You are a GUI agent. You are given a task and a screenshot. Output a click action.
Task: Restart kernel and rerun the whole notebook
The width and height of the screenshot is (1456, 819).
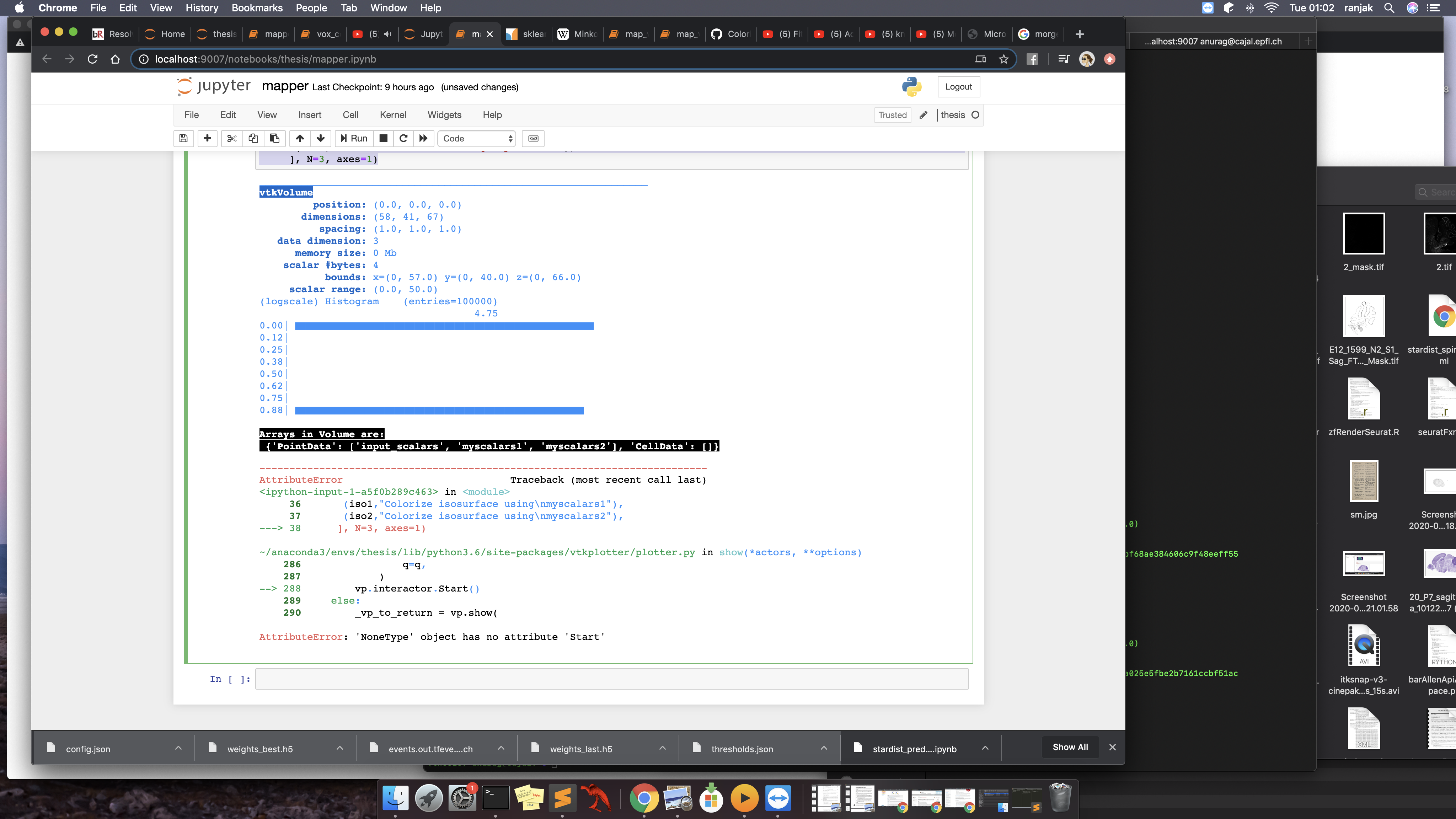coord(423,139)
